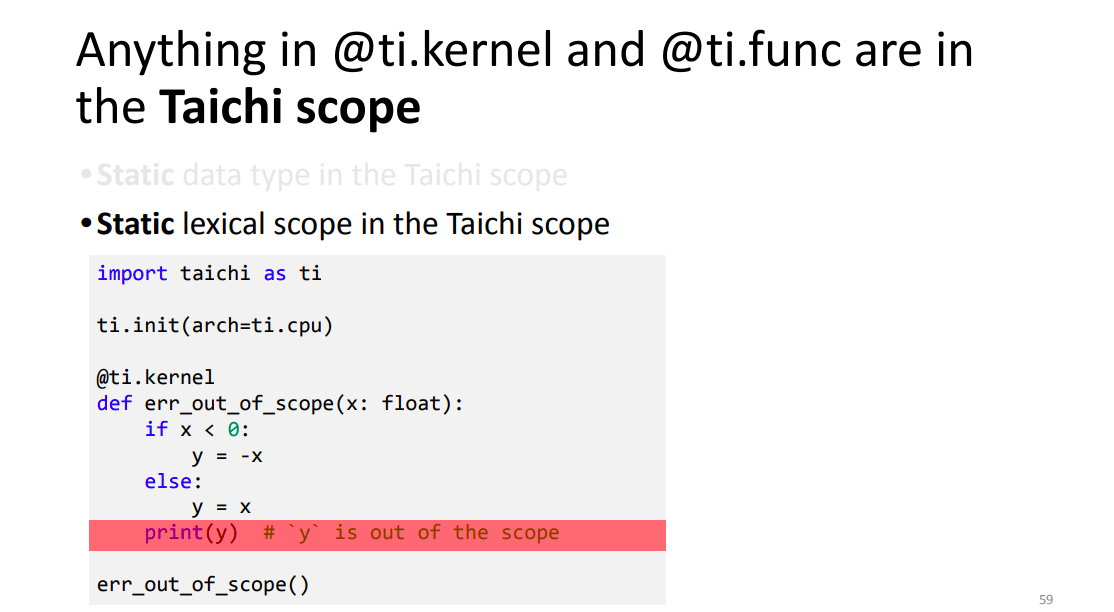Click the 'else:' keyword line
The image size is (1114, 612).
point(173,481)
